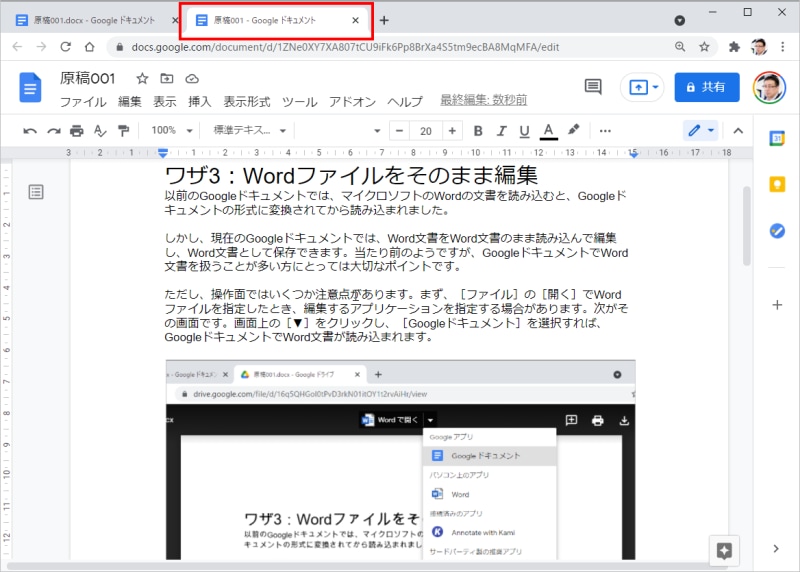Open the アドオン menu
The image size is (800, 572).
pyautogui.click(x=352, y=102)
